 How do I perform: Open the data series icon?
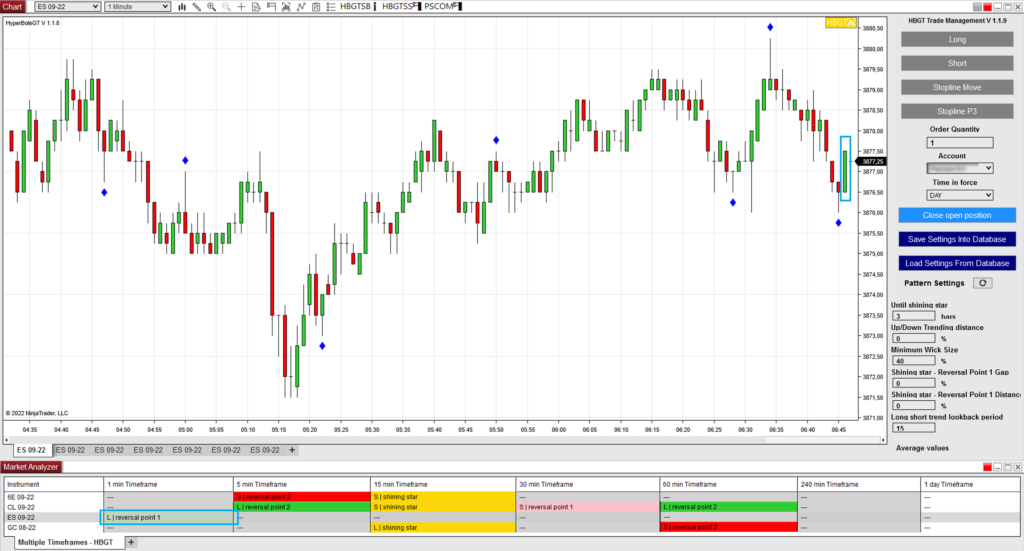coord(256,7)
